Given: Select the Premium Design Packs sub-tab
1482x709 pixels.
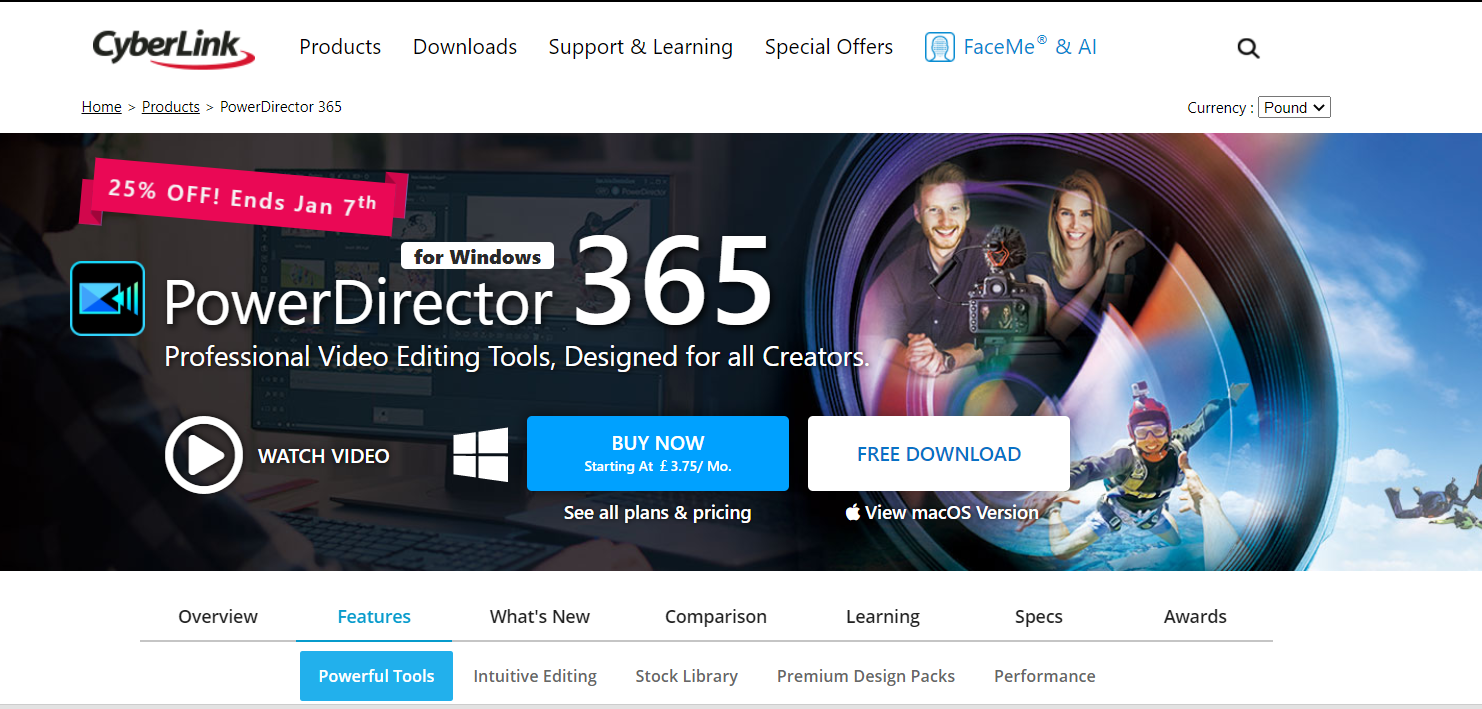Looking at the screenshot, I should click(866, 676).
